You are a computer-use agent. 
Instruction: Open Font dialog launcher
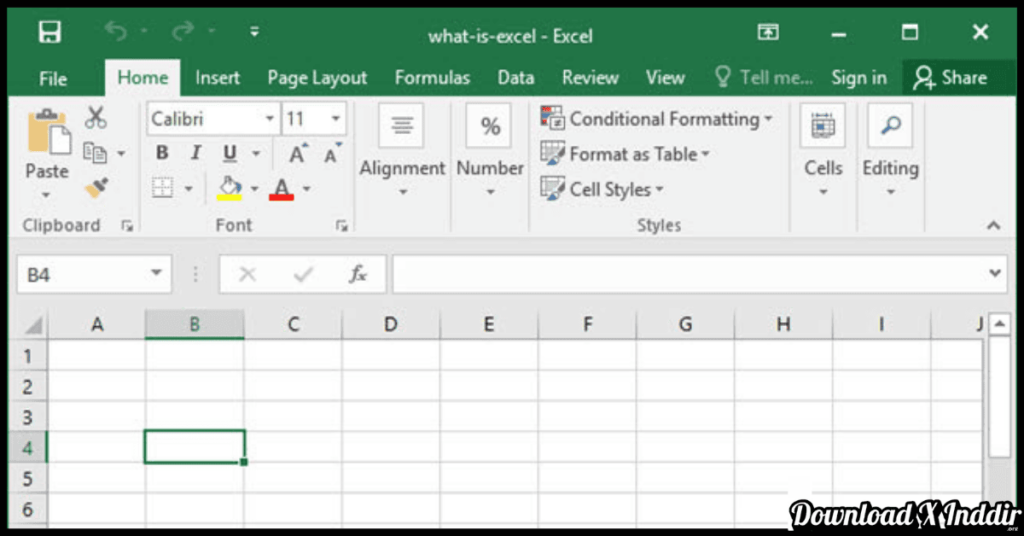pyautogui.click(x=342, y=226)
